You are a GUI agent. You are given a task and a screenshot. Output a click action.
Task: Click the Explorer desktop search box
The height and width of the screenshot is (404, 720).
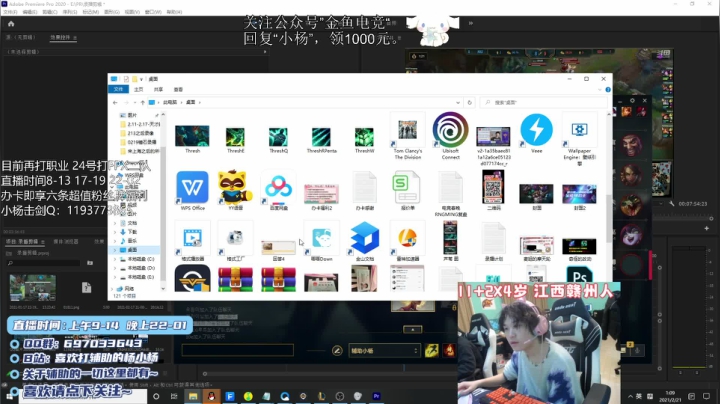[545, 102]
